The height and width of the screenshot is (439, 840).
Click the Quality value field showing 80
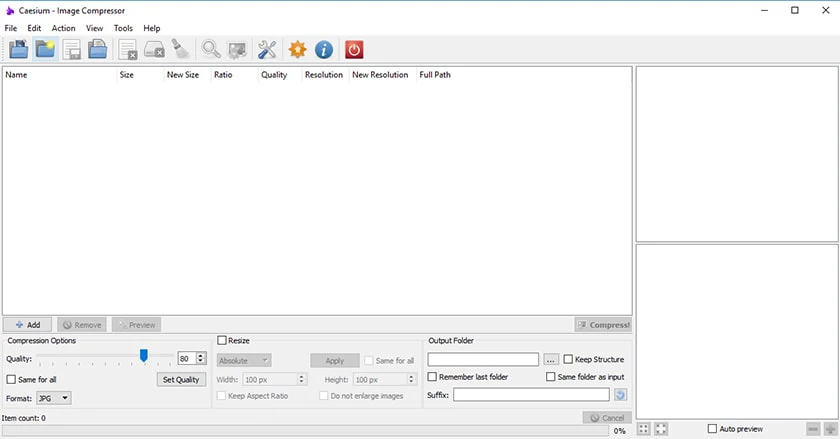(x=187, y=359)
